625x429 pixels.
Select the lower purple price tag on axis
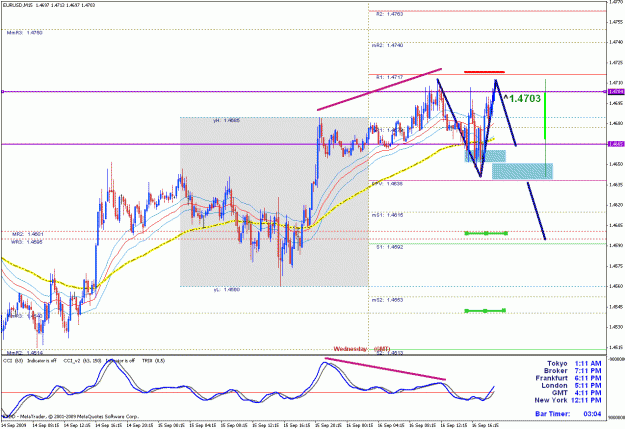point(615,144)
